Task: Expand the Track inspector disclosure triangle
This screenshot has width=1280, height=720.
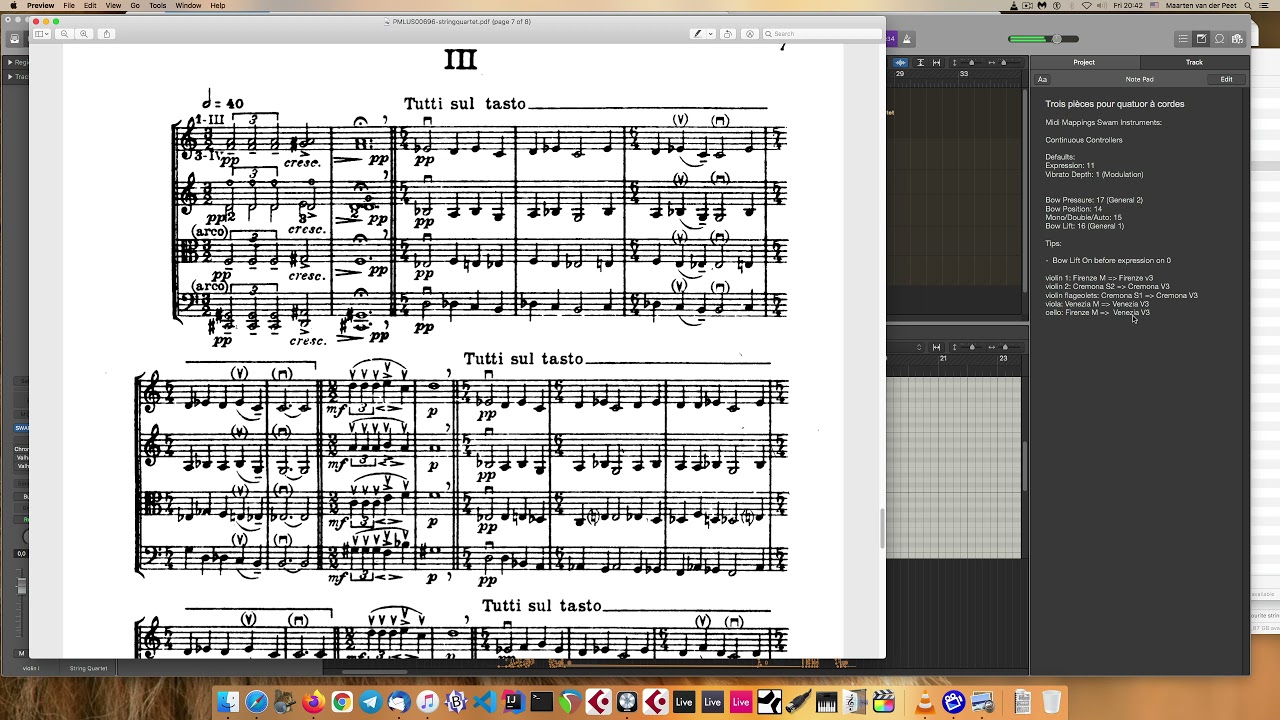Action: (x=10, y=76)
